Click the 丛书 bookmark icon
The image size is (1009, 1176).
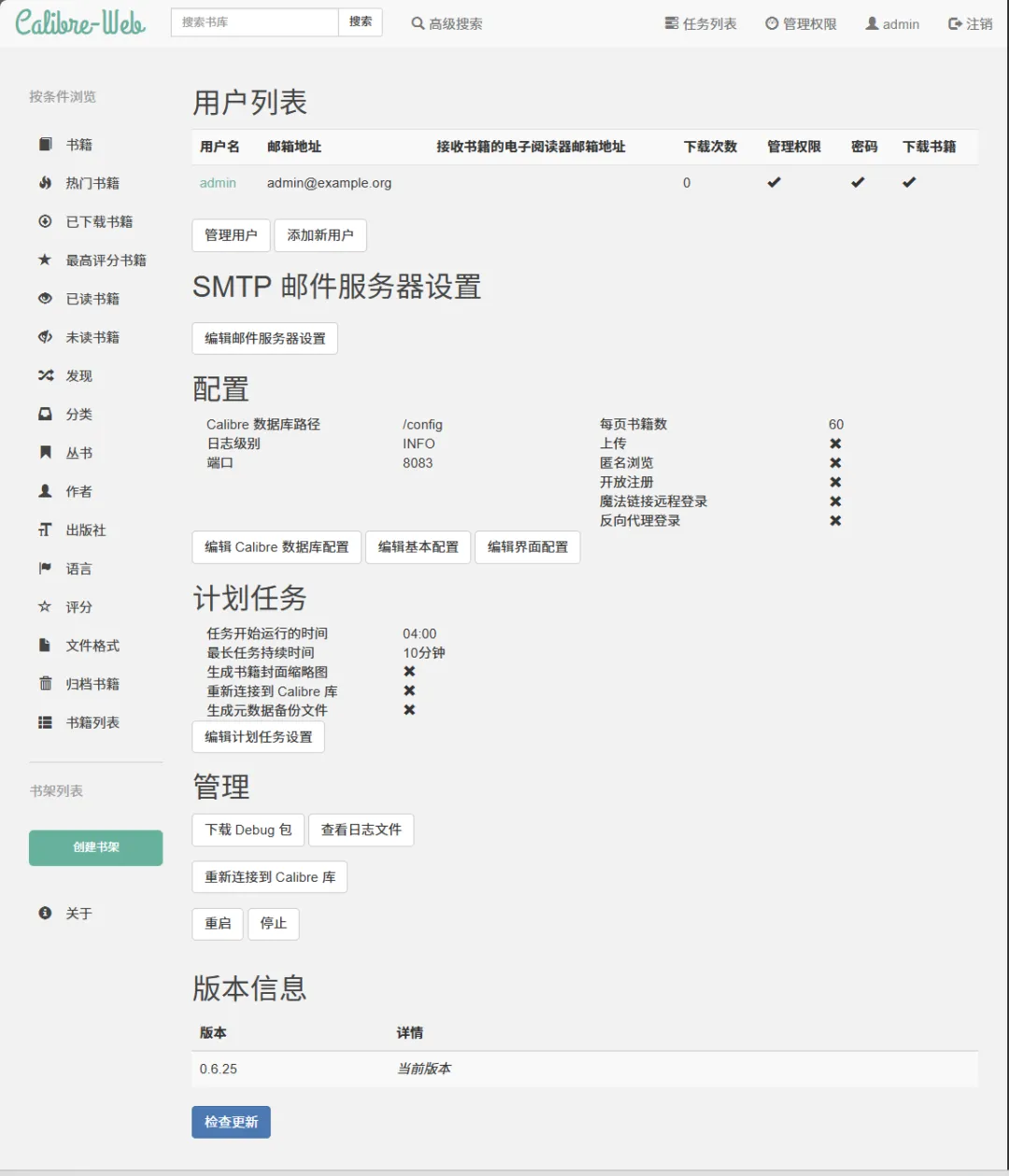tap(45, 453)
